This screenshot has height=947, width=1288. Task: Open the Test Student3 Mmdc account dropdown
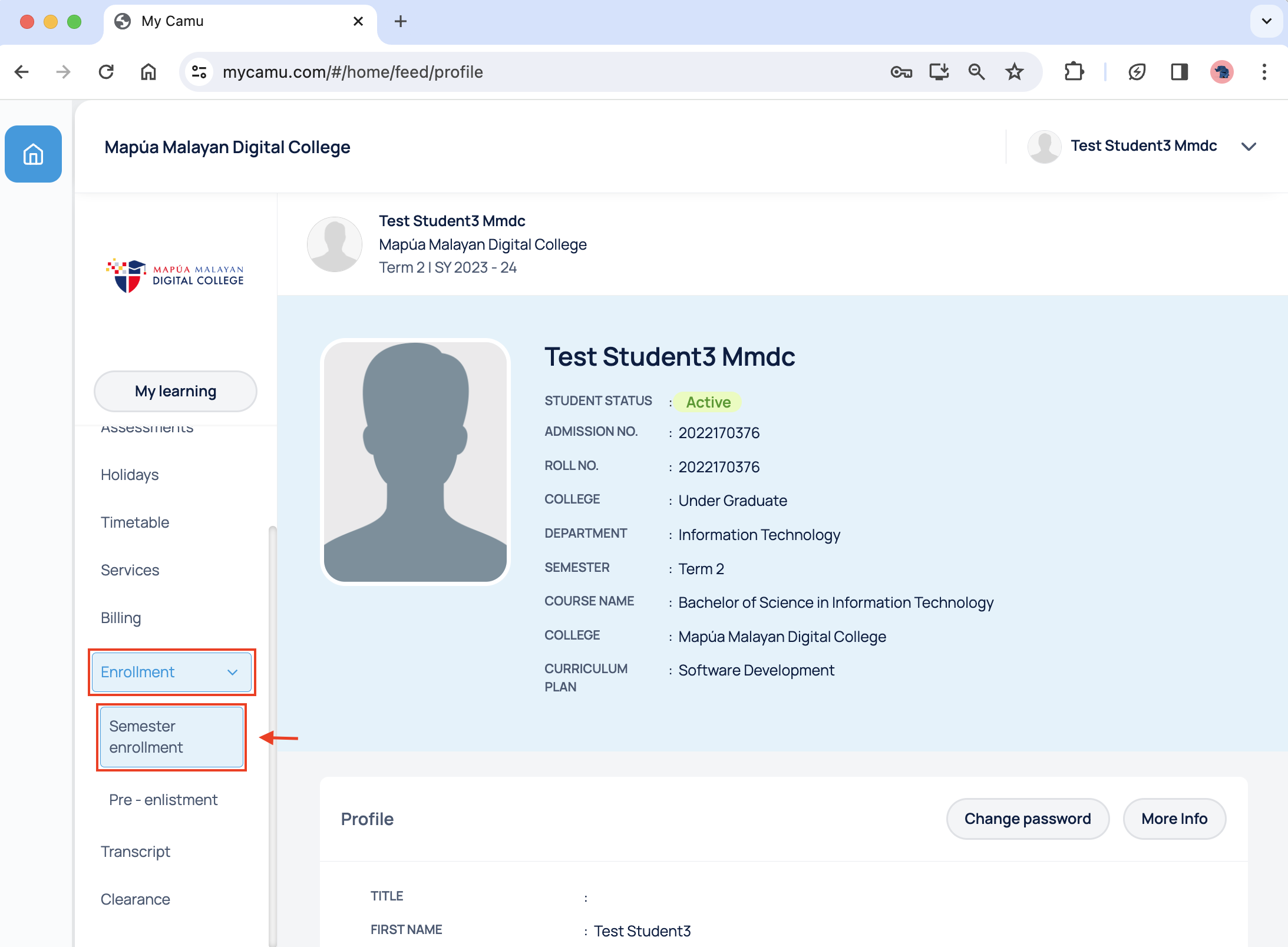(1249, 147)
